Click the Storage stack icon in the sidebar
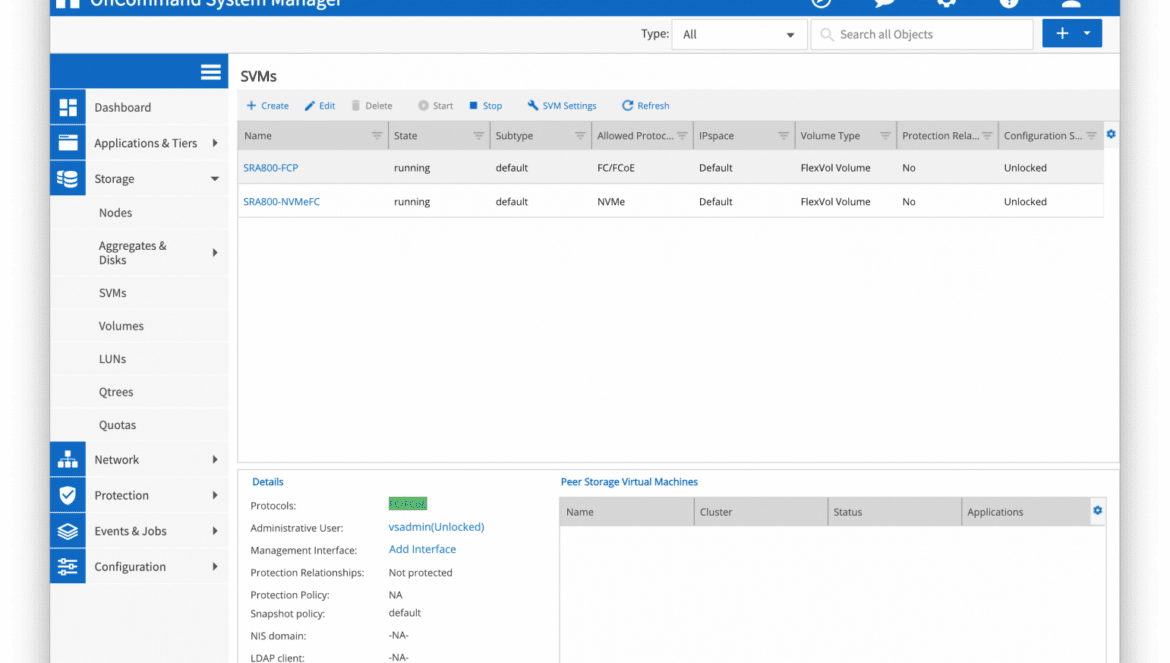 pyautogui.click(x=68, y=179)
